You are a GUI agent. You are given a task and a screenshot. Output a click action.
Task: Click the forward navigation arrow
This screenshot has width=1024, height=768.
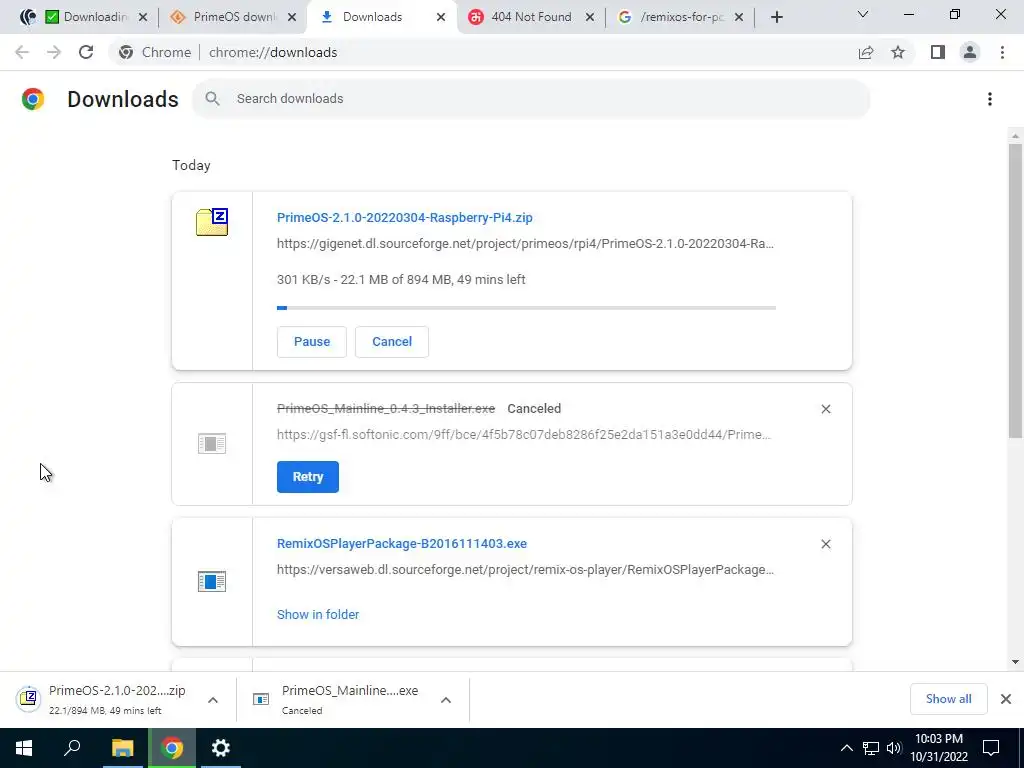tap(54, 52)
